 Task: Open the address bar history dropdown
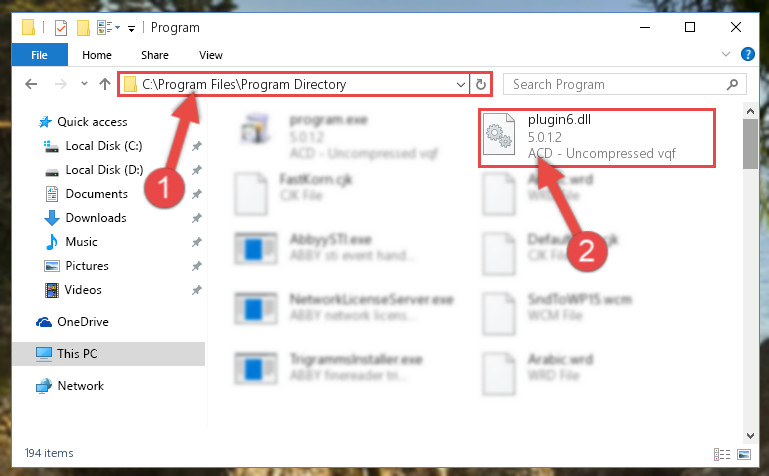click(x=461, y=85)
